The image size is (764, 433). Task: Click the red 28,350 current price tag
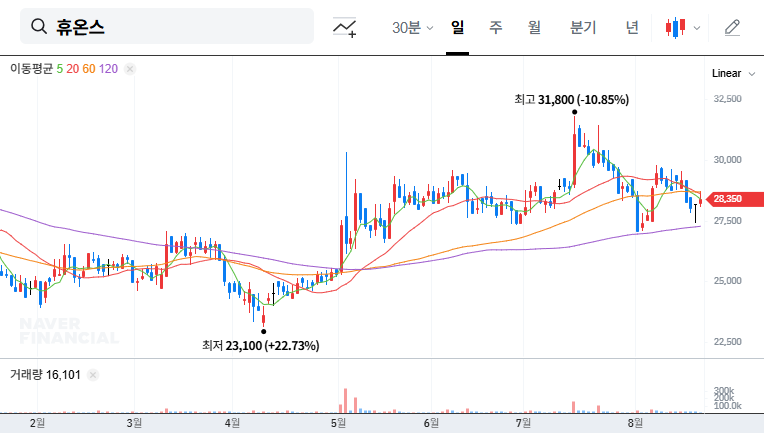(x=725, y=199)
